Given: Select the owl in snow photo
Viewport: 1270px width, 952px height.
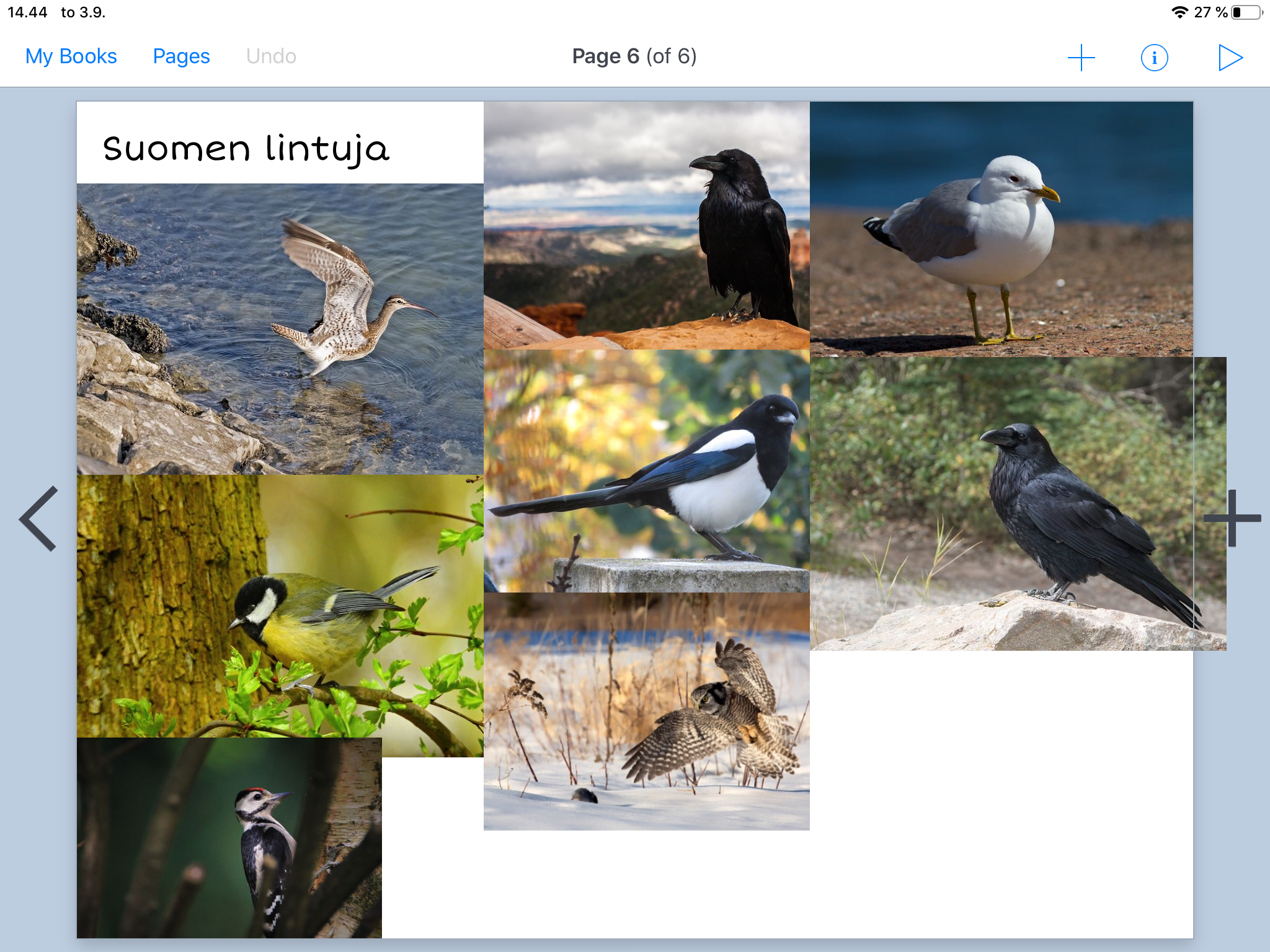Looking at the screenshot, I should point(646,712).
